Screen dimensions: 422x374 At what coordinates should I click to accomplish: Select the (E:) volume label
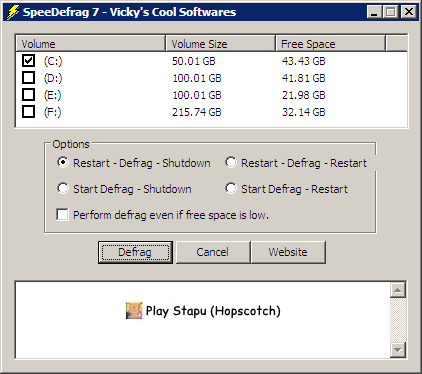(x=53, y=95)
